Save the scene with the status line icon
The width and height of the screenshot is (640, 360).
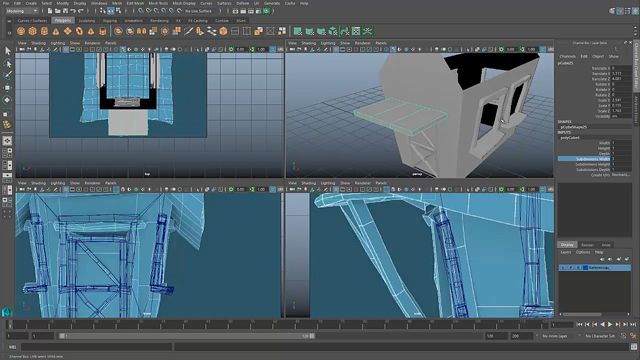(x=65, y=11)
